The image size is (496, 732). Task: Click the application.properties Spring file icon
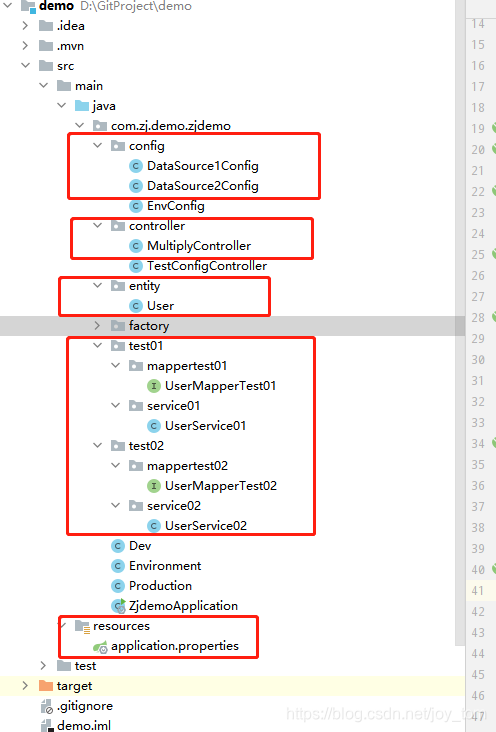(x=100, y=647)
